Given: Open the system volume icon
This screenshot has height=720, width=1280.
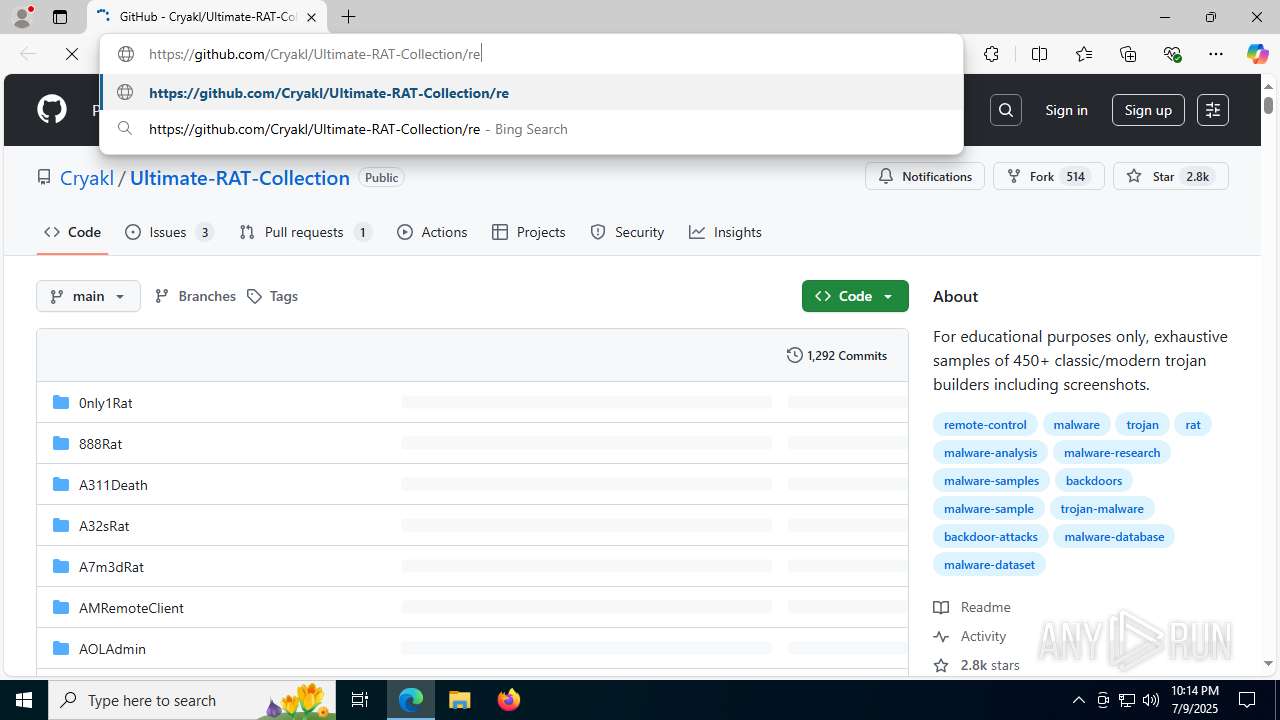Looking at the screenshot, I should pos(1150,700).
